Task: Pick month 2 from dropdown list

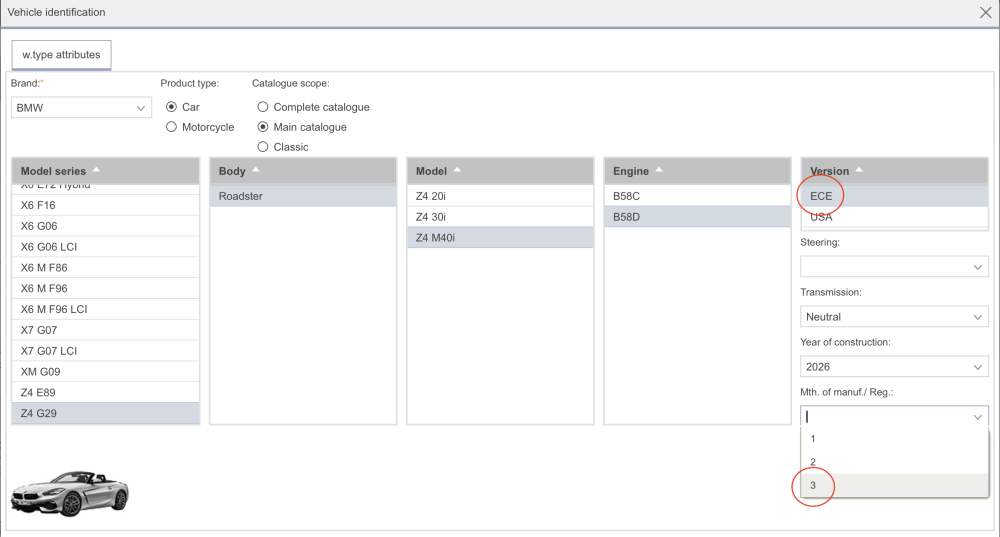Action: click(894, 462)
